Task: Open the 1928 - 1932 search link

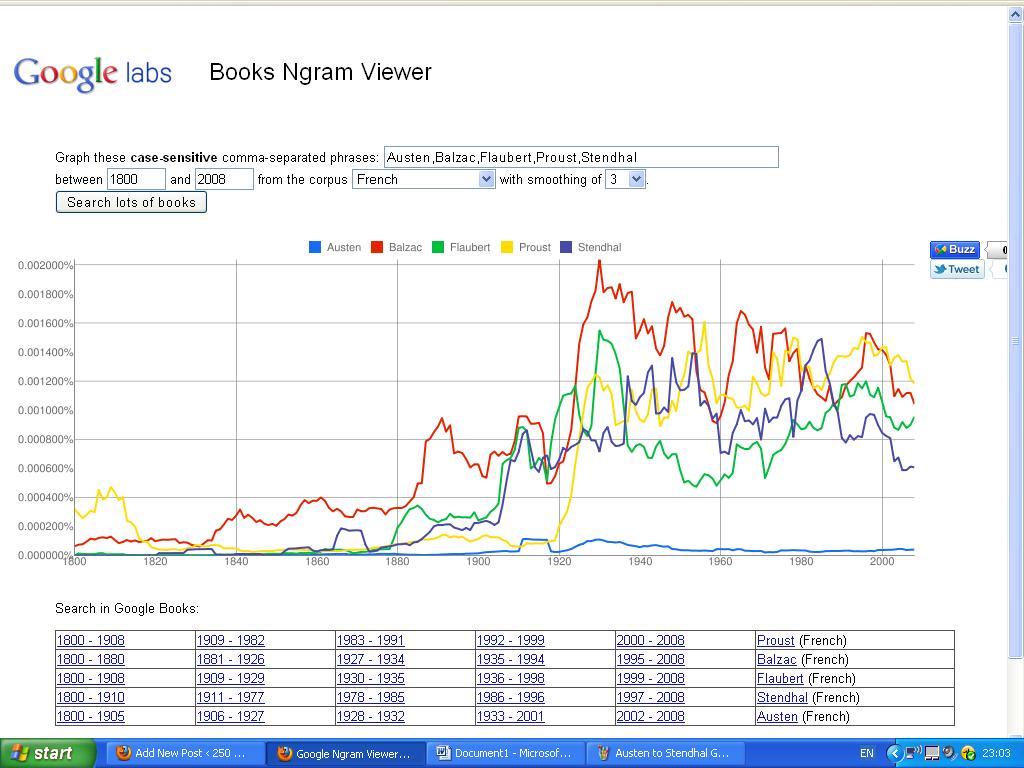Action: 370,716
